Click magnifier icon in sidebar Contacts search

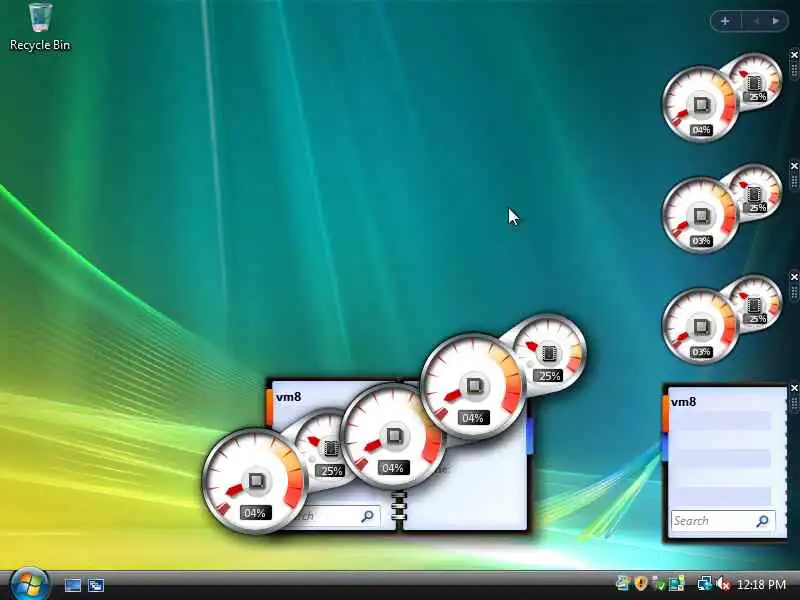[x=763, y=521]
